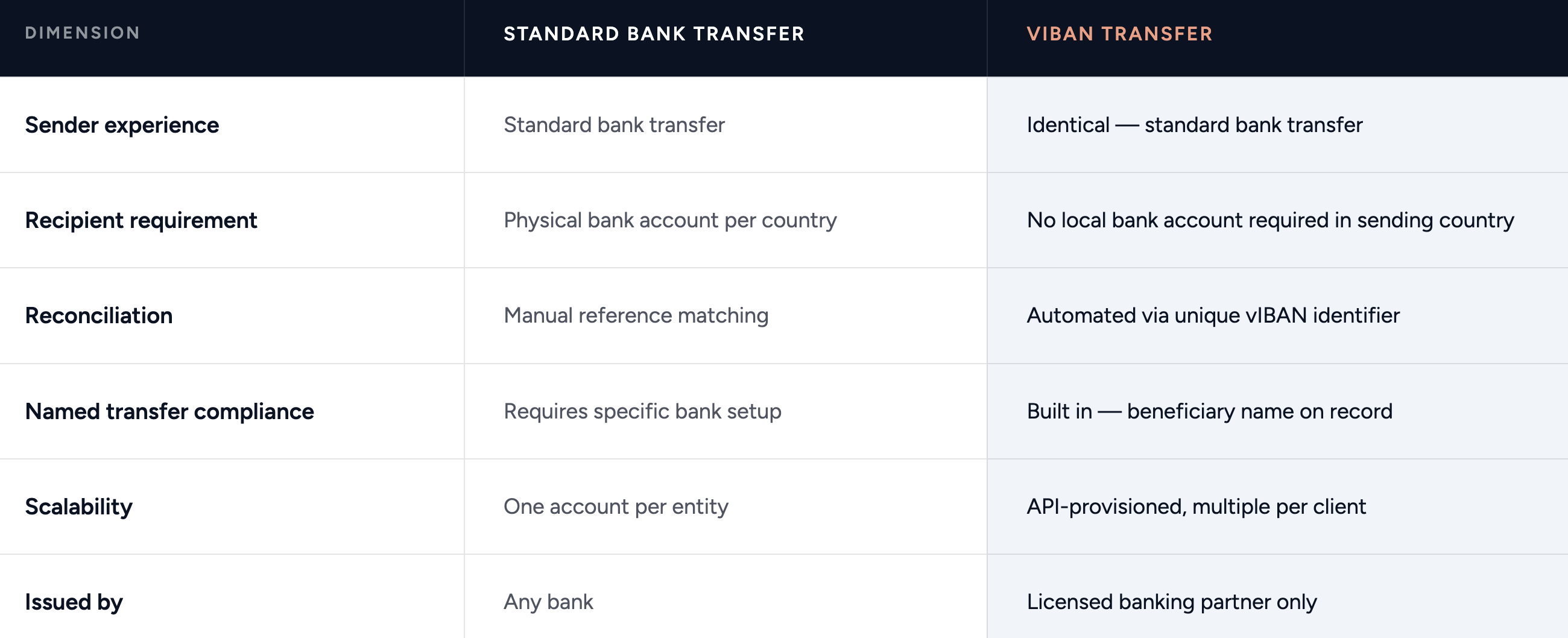Select the Reconciliation row label

99,315
